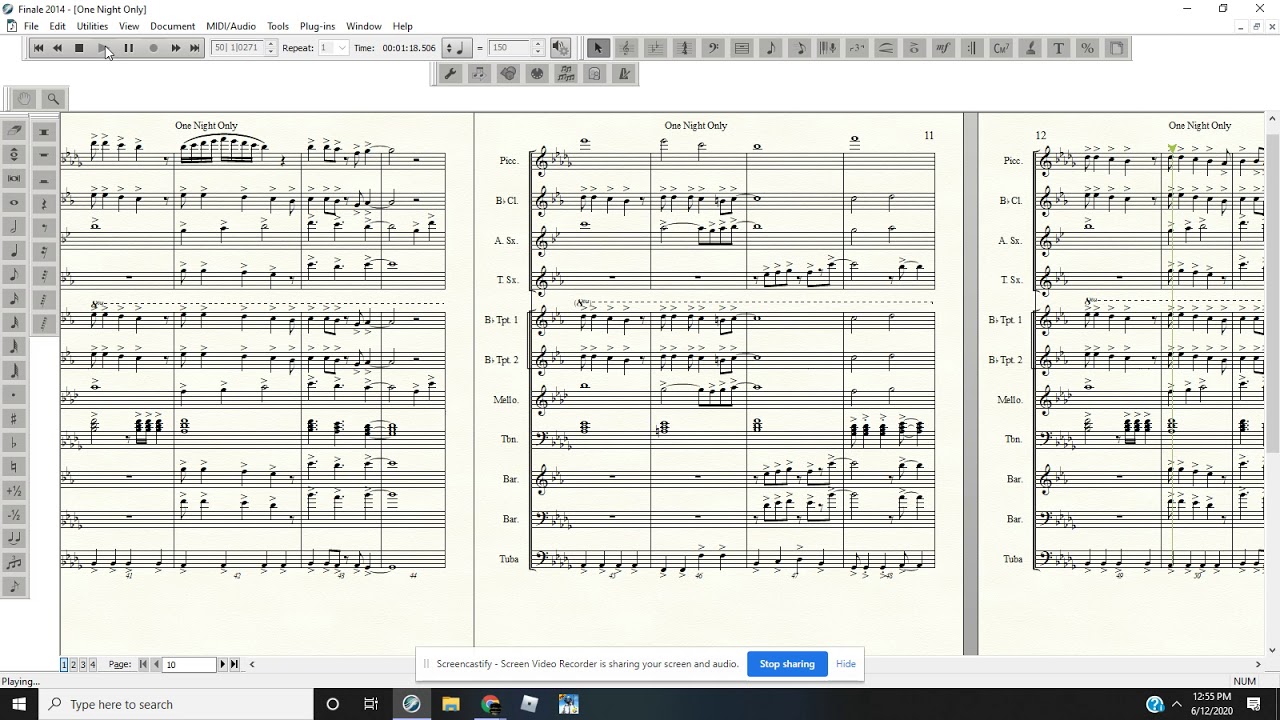Image resolution: width=1280 pixels, height=720 pixels.
Task: Select the Zoom magnifier tool
Action: [x=53, y=98]
